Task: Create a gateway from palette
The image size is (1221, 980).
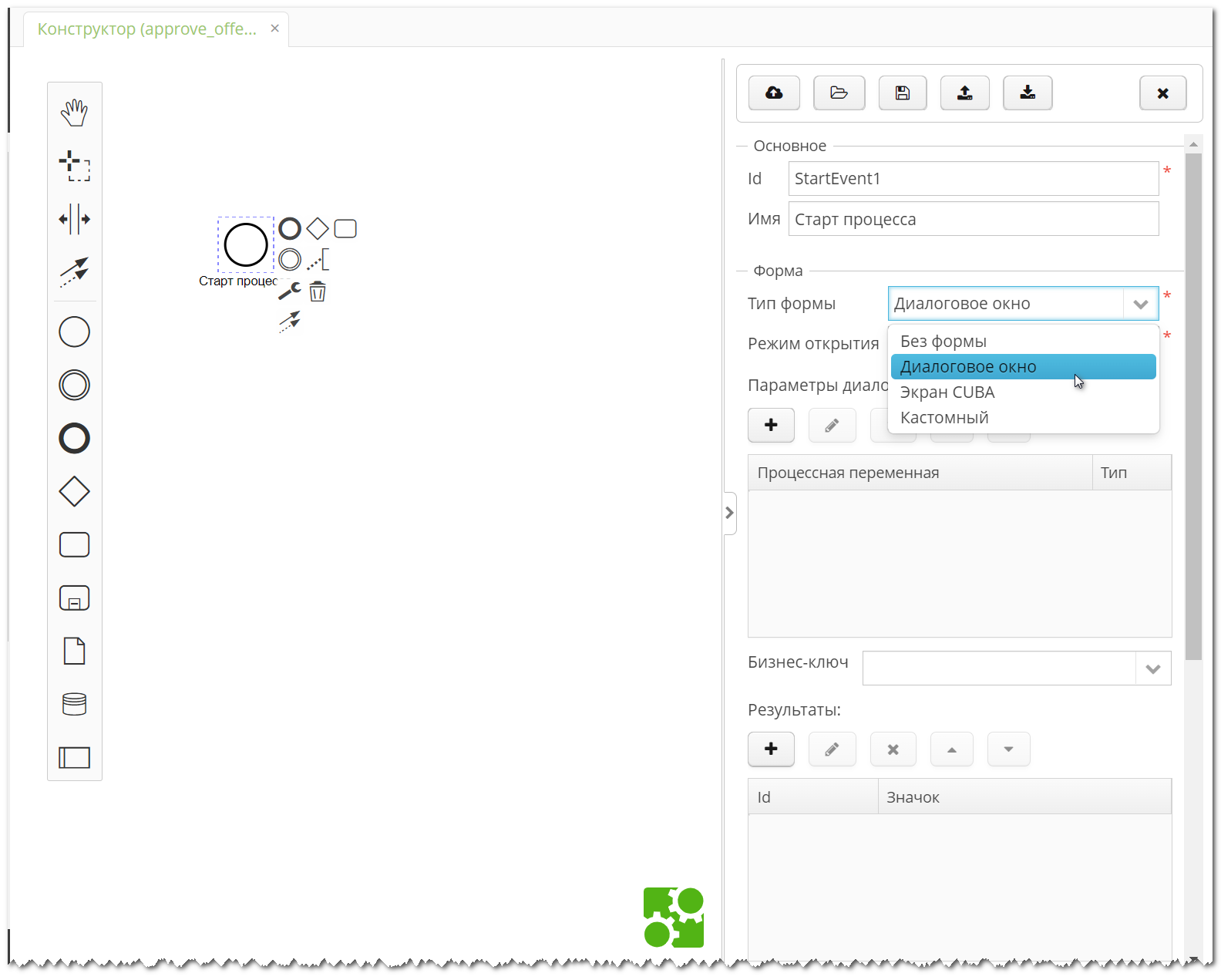Action: coord(75,491)
